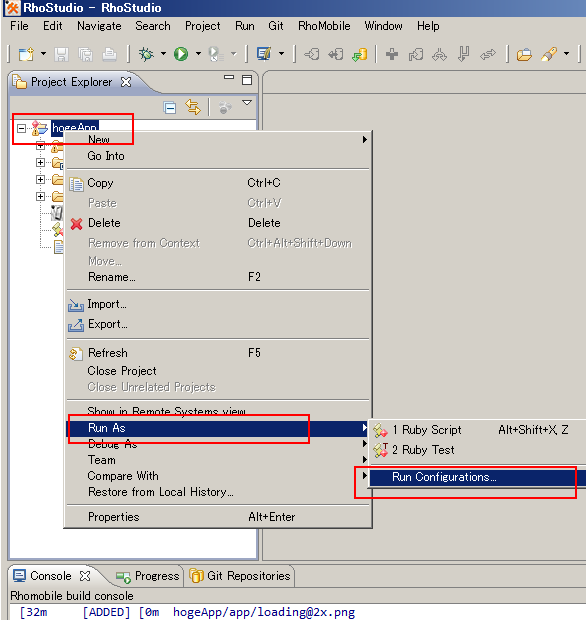Click the green Run button icon
This screenshot has width=586, height=620.
tap(181, 54)
